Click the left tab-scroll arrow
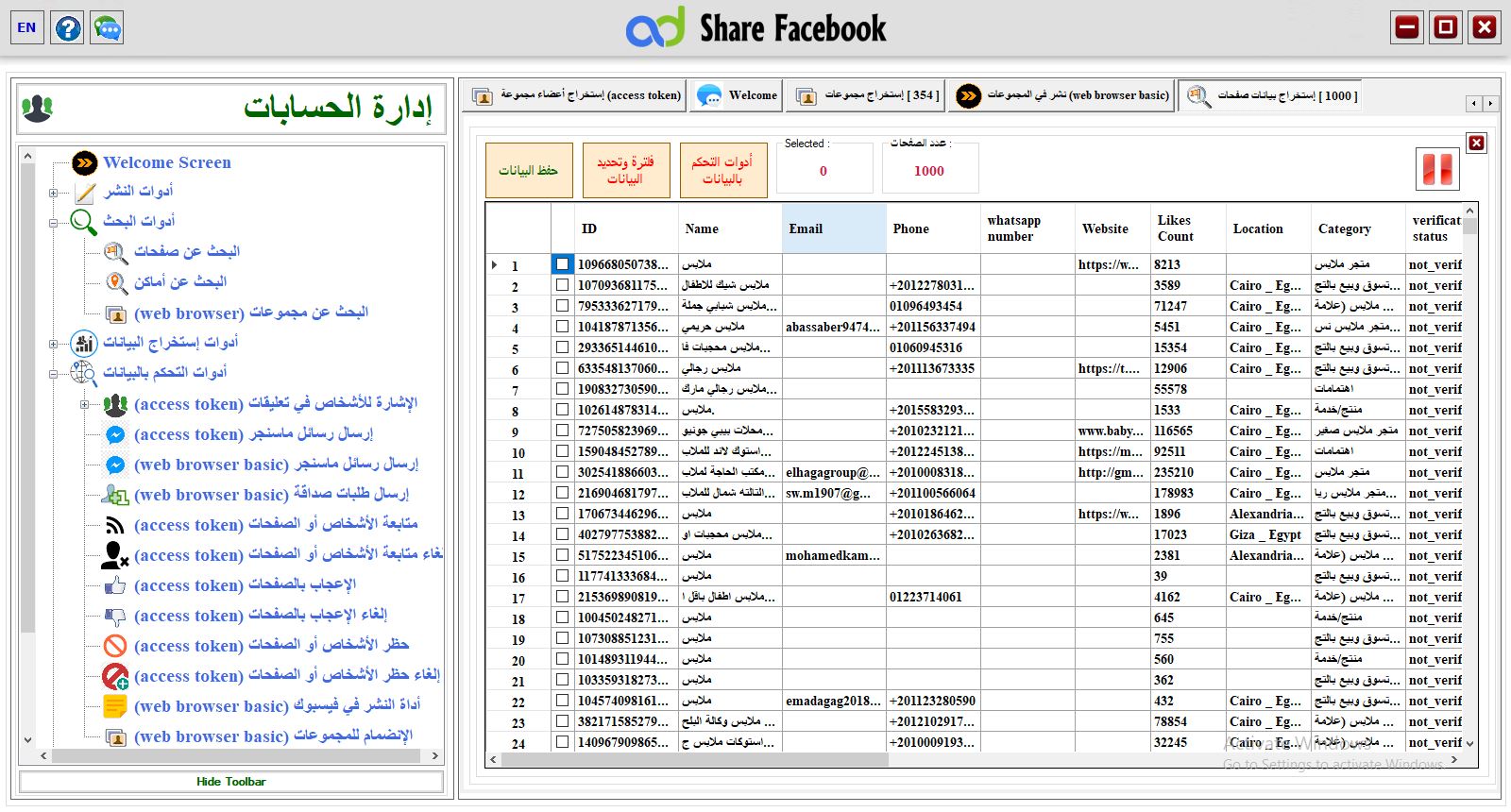The width and height of the screenshot is (1511, 812). 1474,103
